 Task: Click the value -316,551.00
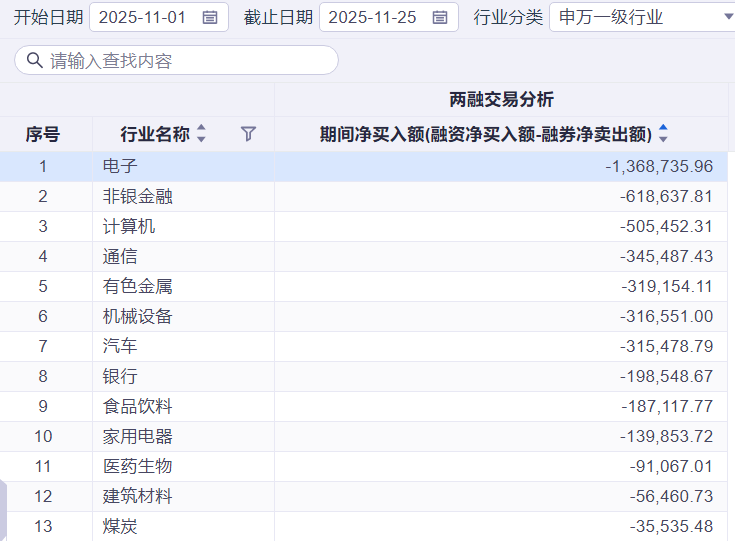tap(666, 316)
